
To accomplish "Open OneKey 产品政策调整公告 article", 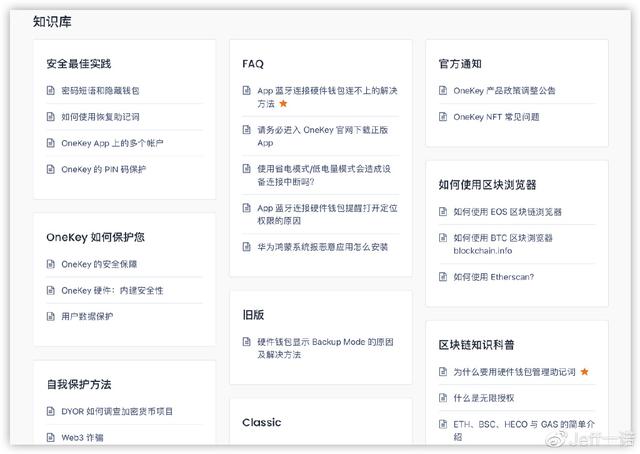I will click(504, 91).
